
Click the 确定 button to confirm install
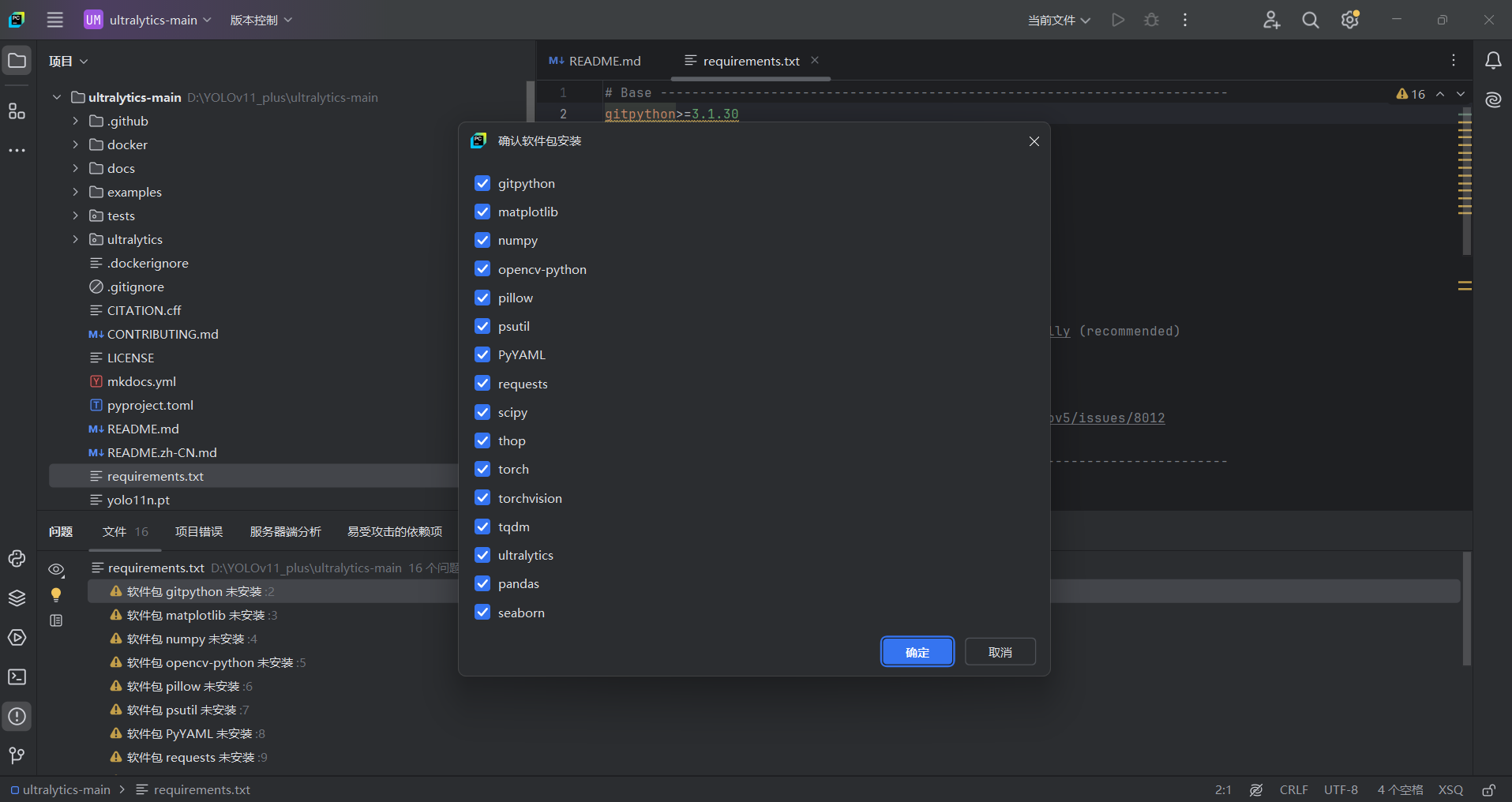point(917,652)
